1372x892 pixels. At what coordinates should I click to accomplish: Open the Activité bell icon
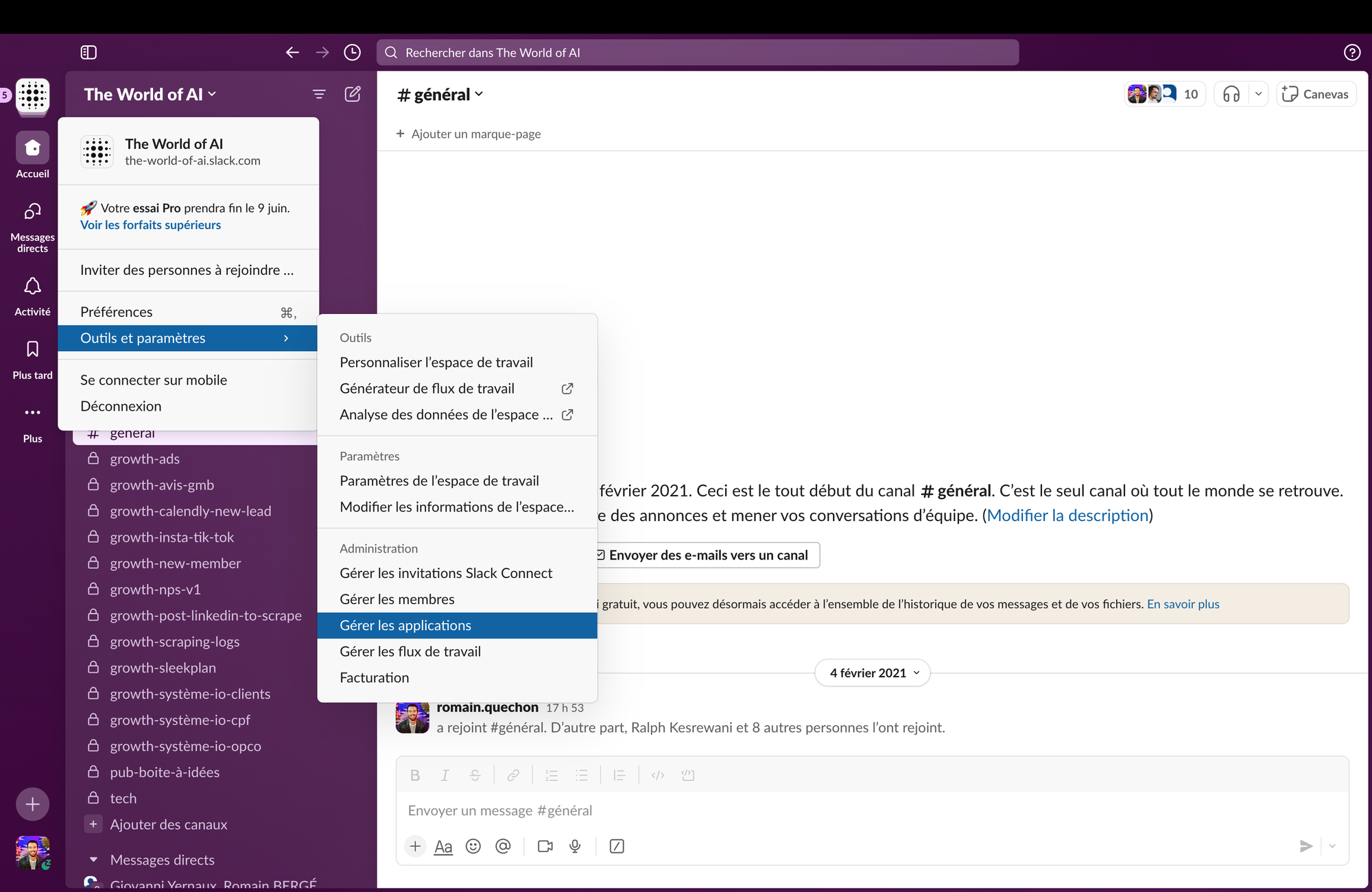(x=32, y=287)
